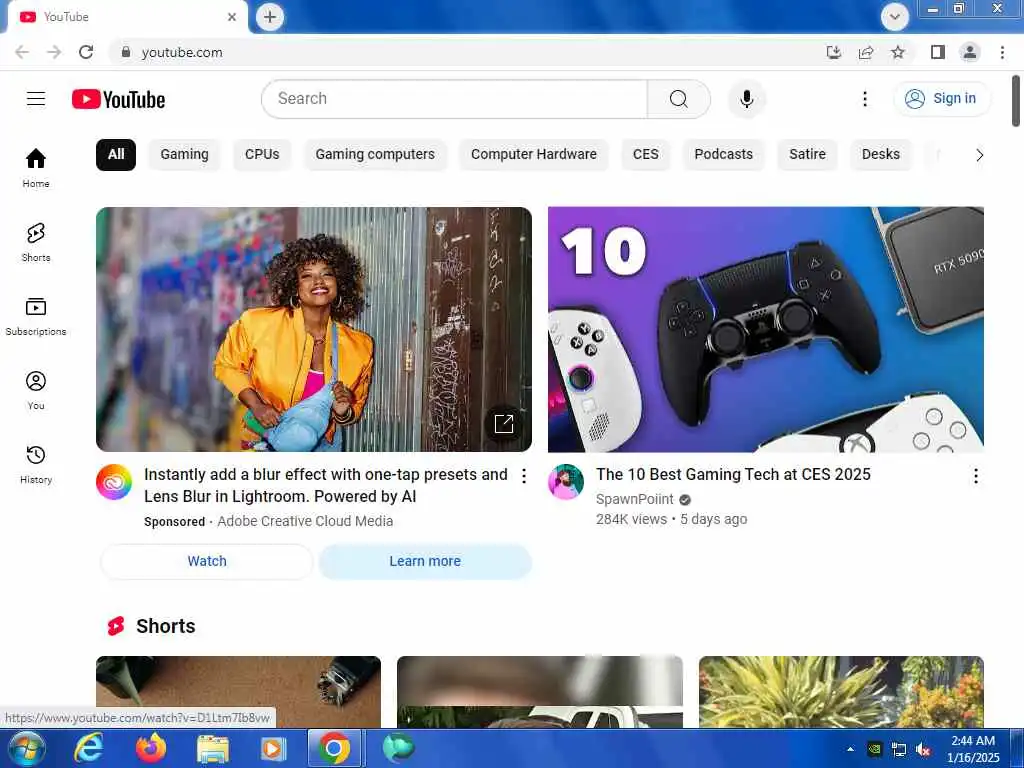Click the page vertical scrollbar
The image size is (1024, 768).
click(x=1016, y=102)
